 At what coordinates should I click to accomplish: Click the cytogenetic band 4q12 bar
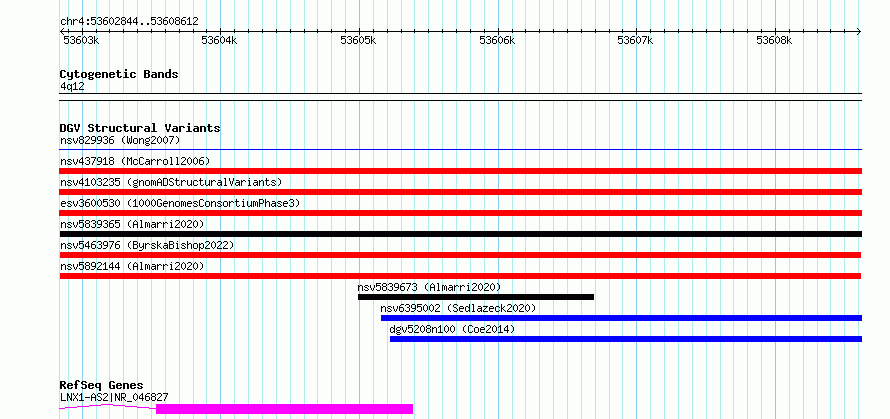461,97
